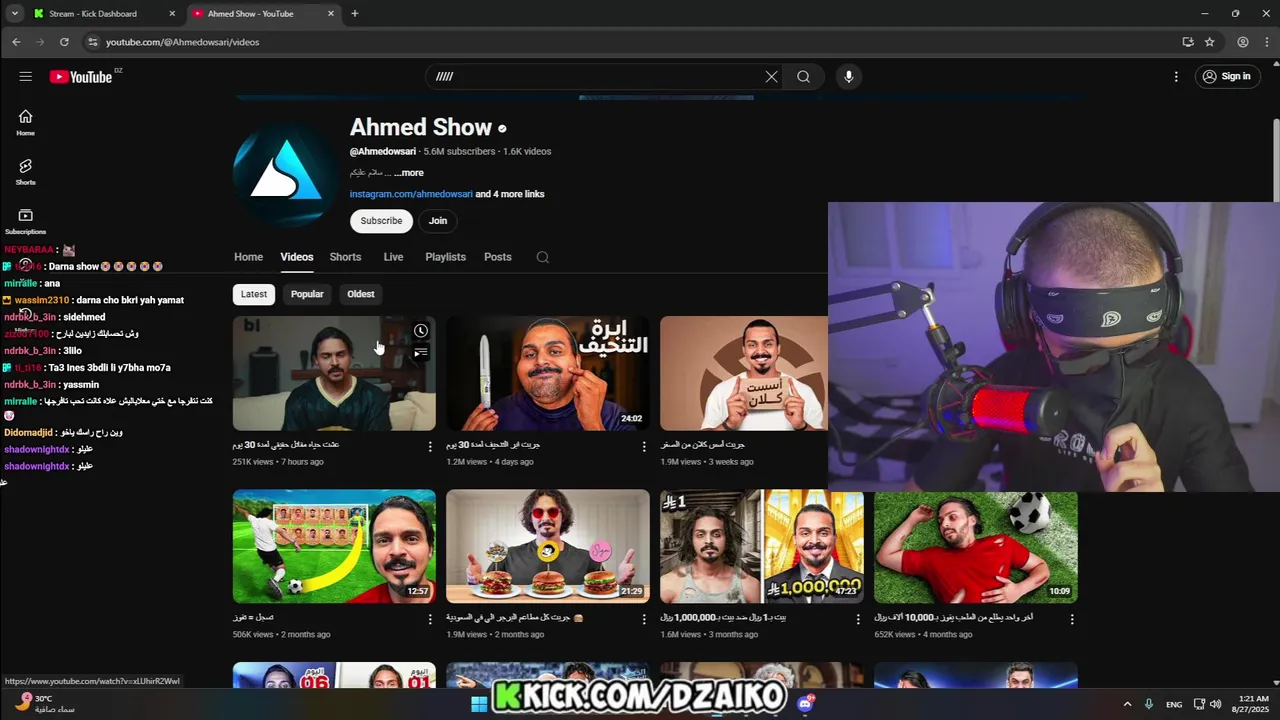The image size is (1280, 720).
Task: Subscribe to Ahmed Show channel
Action: point(381,221)
